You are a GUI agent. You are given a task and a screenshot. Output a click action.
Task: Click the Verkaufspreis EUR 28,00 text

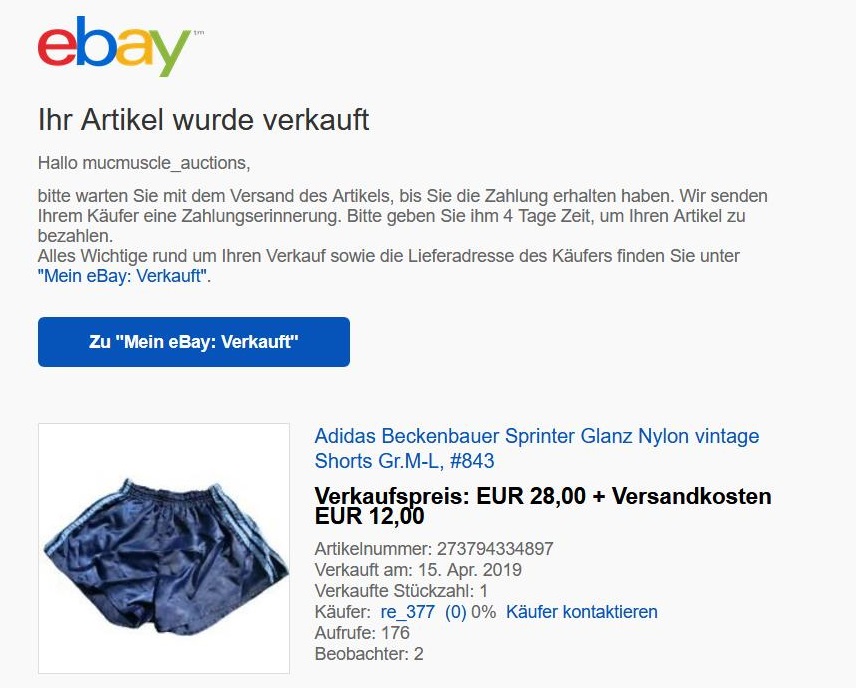[x=450, y=496]
